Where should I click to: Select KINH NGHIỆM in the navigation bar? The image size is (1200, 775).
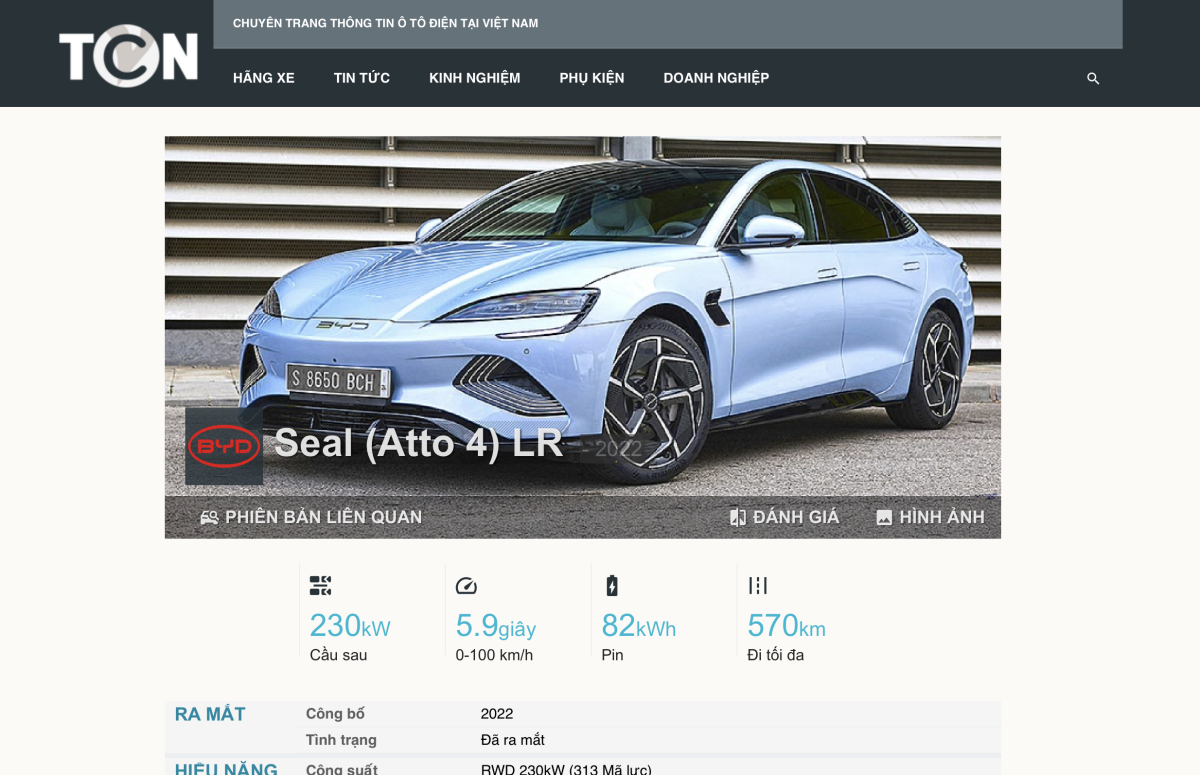point(475,78)
